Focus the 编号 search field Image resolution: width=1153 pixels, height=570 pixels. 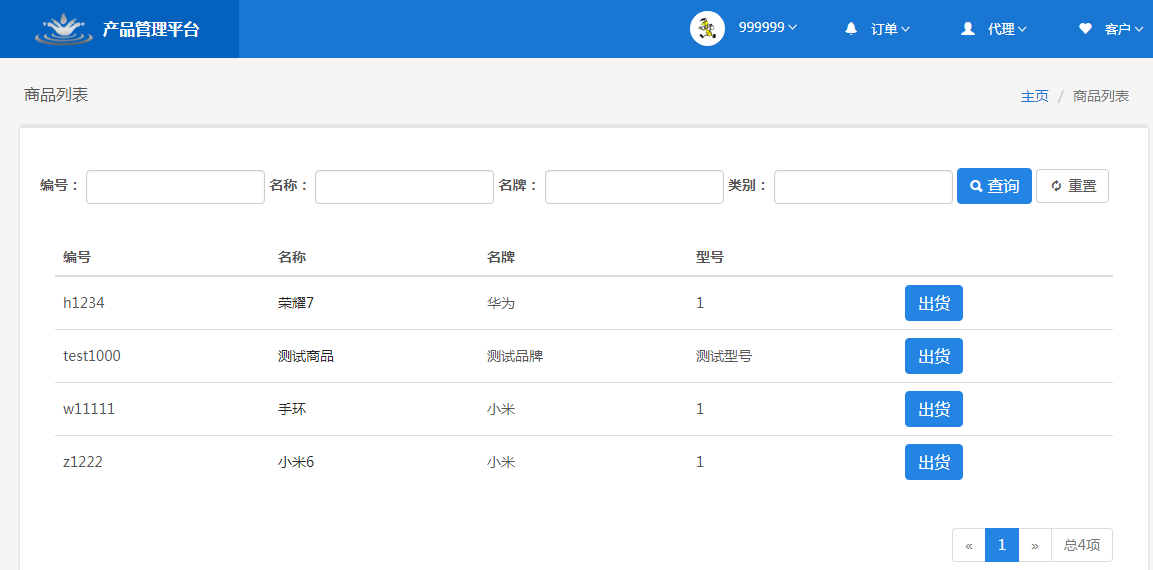point(175,187)
